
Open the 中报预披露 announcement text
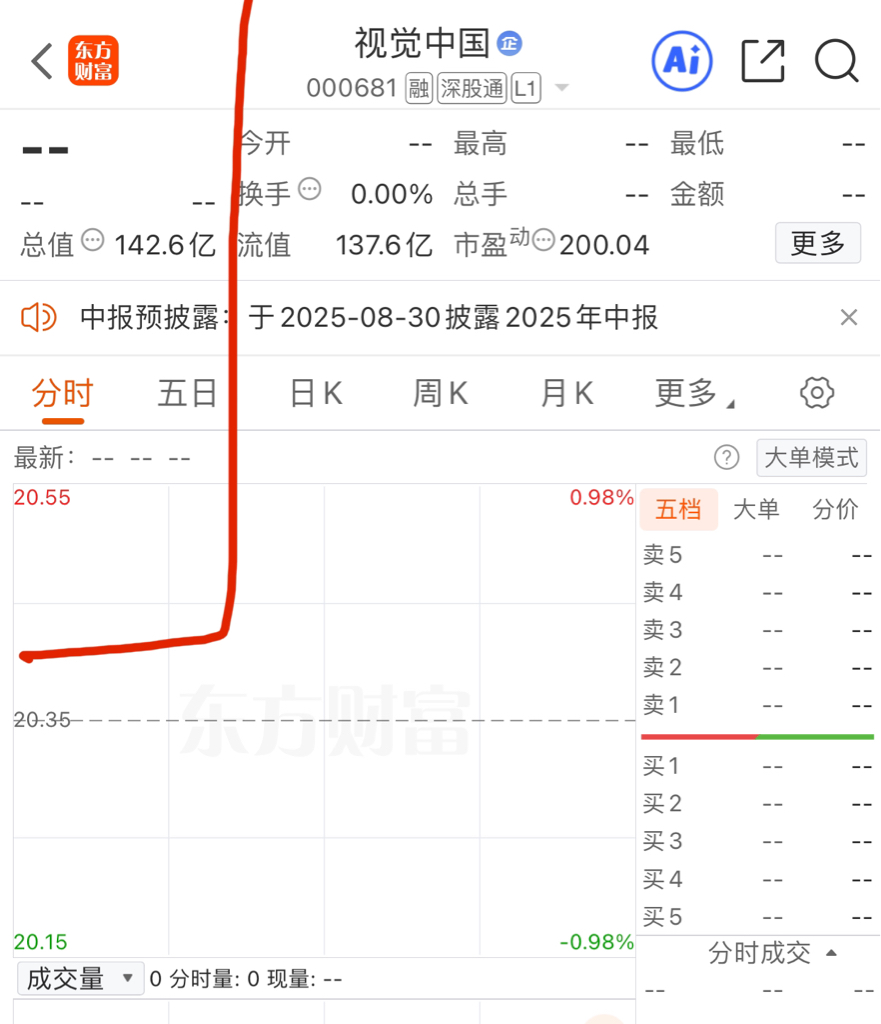pos(369,318)
